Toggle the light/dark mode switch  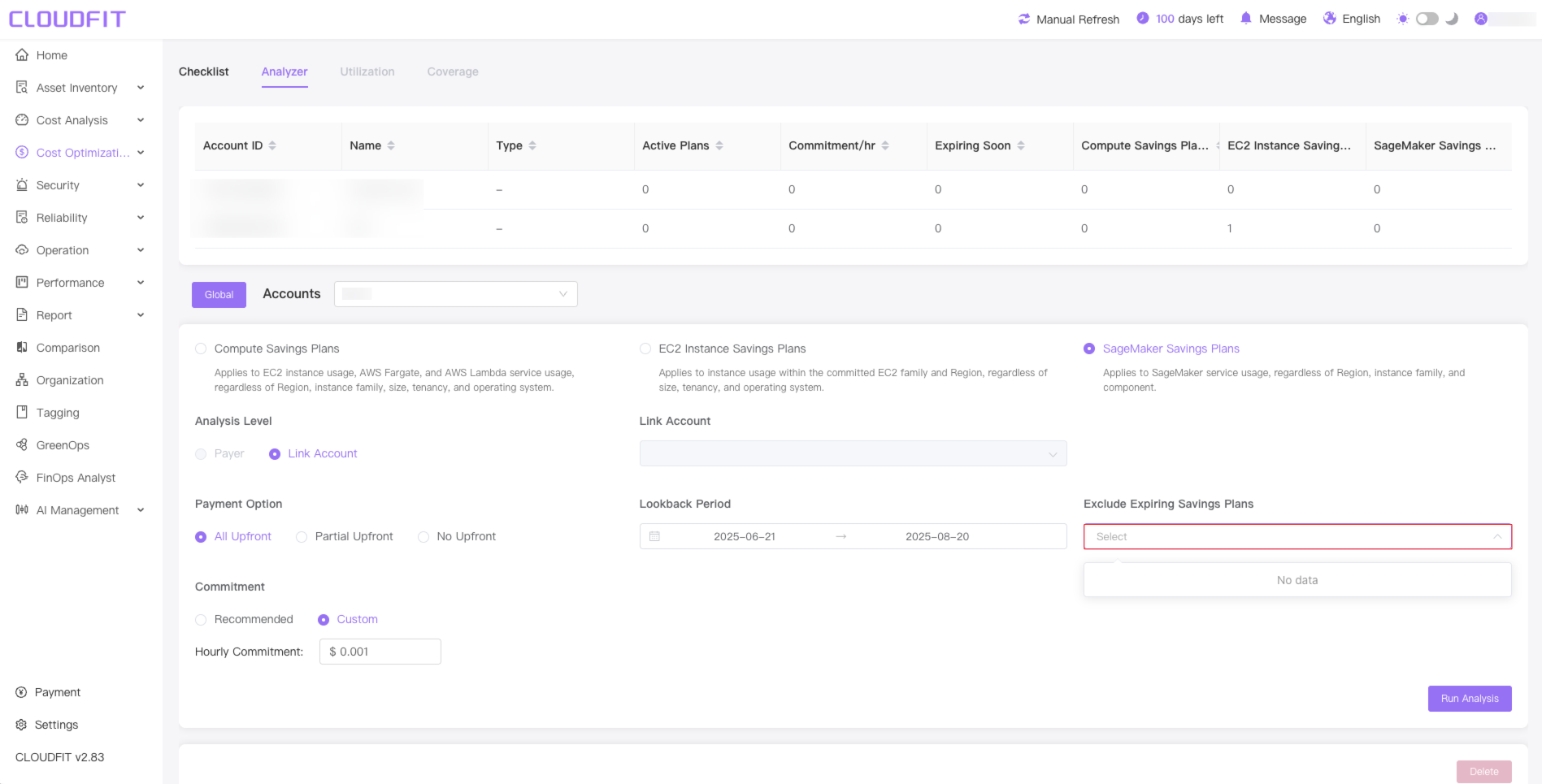click(1427, 19)
